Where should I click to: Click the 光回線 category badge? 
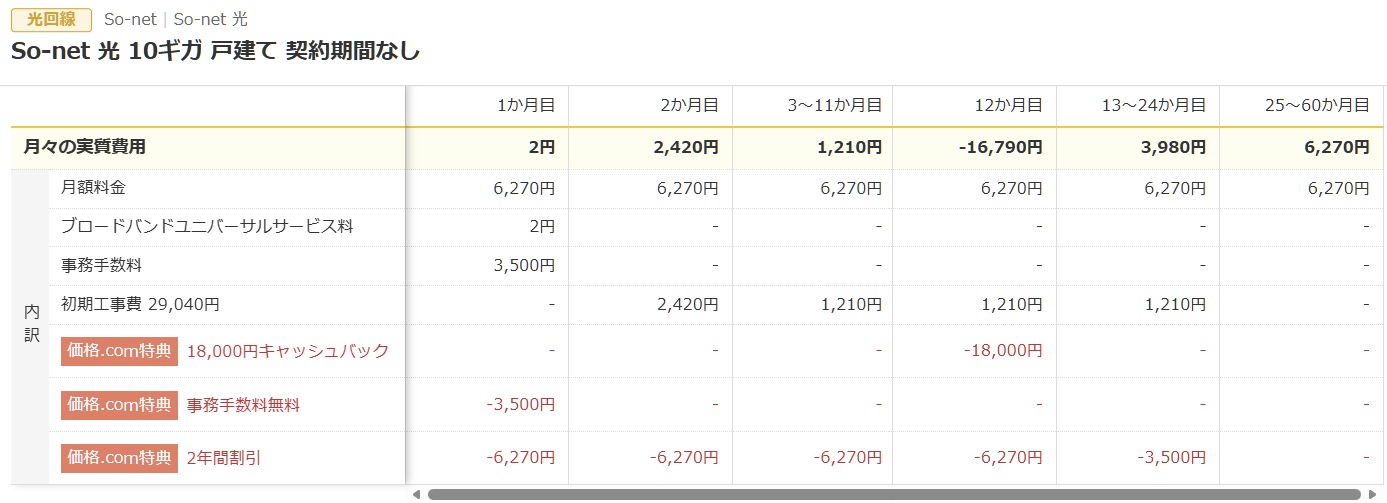click(x=51, y=19)
